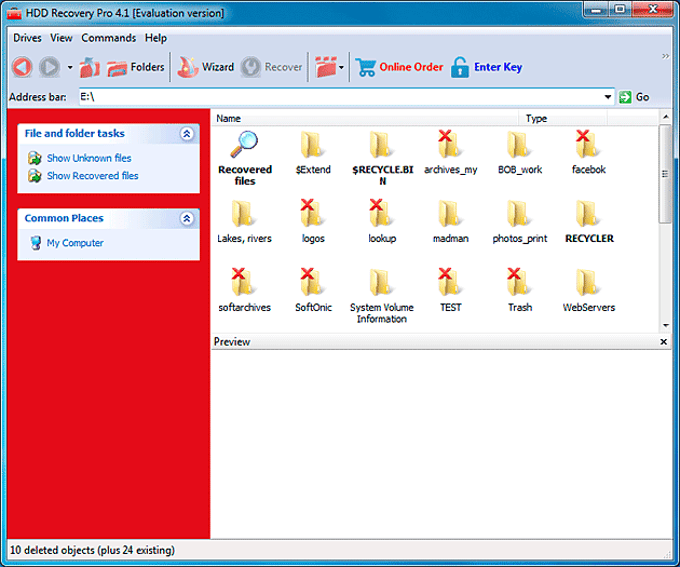Click the status bar deleted objects text
The height and width of the screenshot is (567, 680).
(x=92, y=550)
